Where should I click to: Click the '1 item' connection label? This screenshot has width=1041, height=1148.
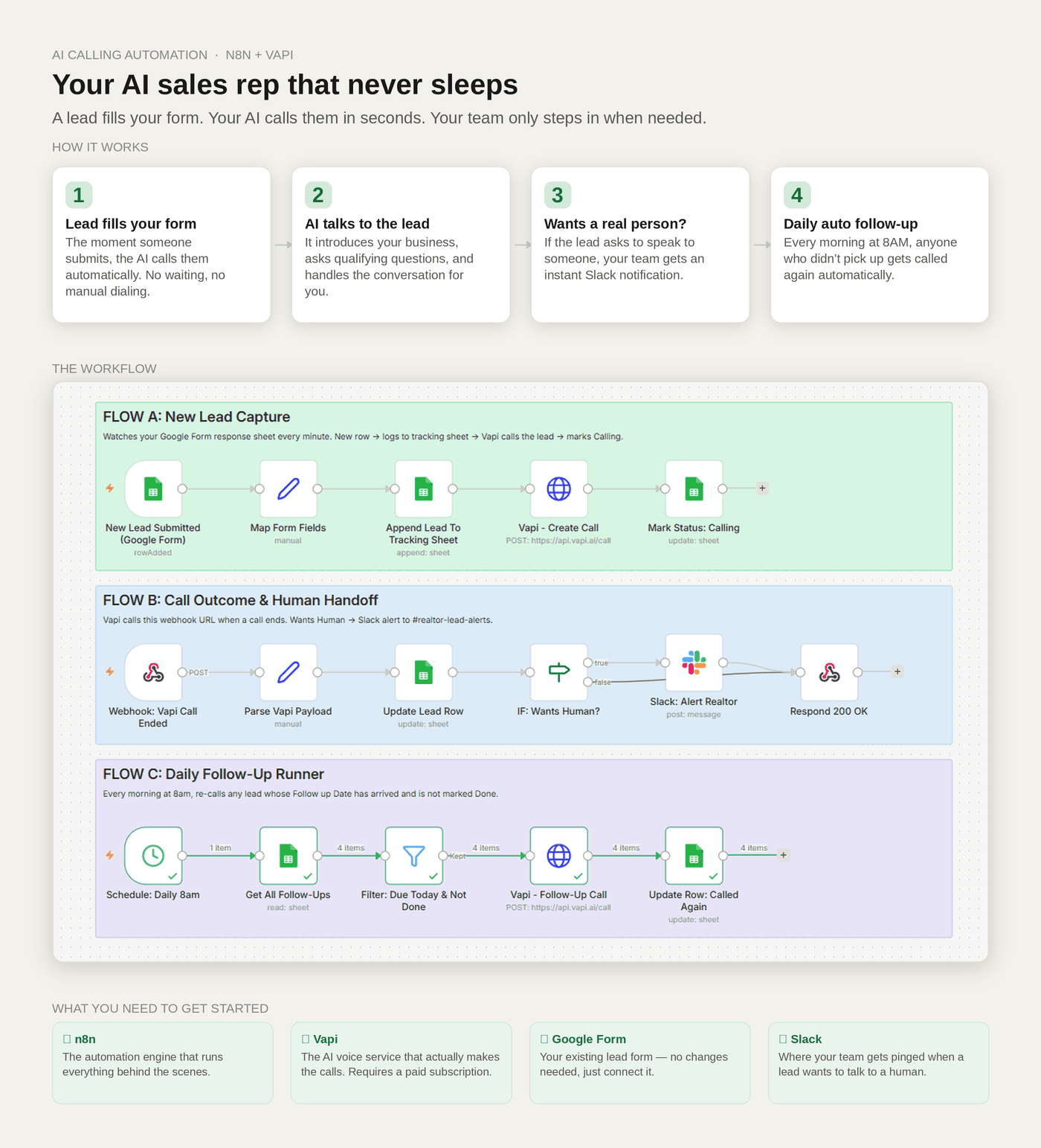pyautogui.click(x=220, y=848)
